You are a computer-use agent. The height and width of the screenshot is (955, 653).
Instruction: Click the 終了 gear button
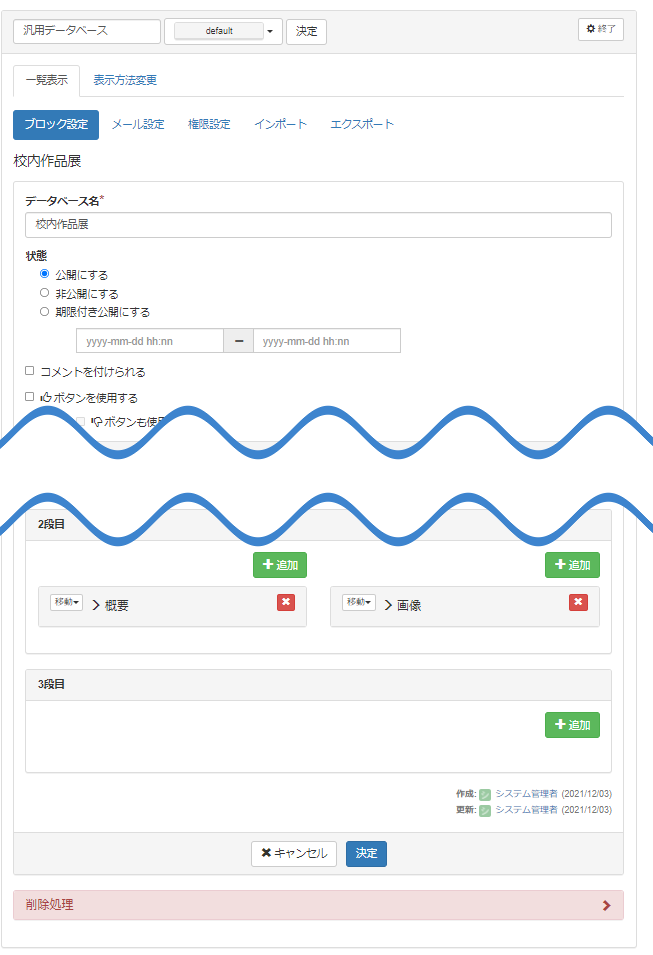click(600, 30)
